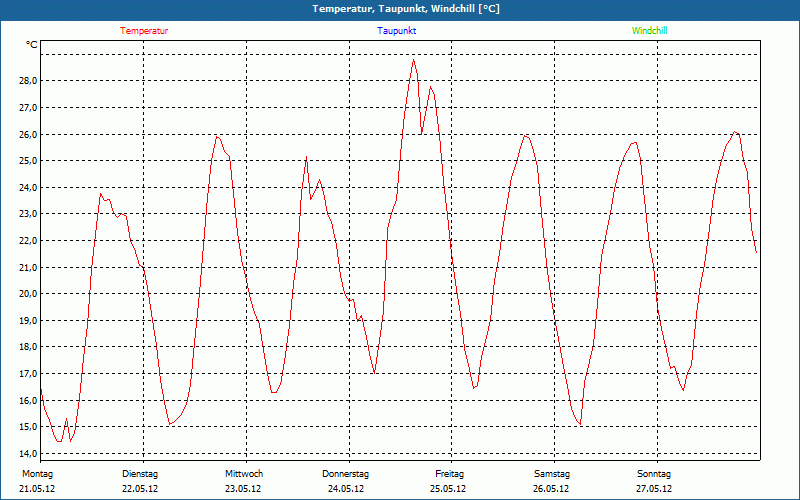The width and height of the screenshot is (800, 500).
Task: Click the date 23.05.12
Action: coord(243,489)
